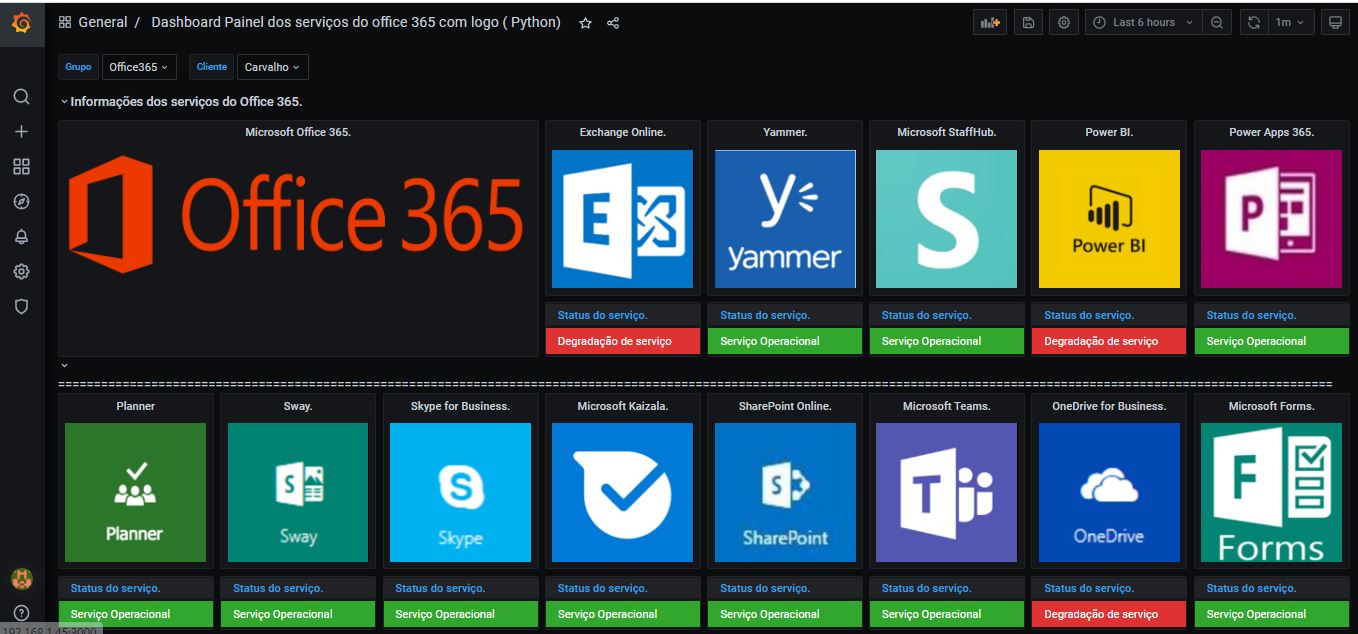The width and height of the screenshot is (1358, 634).
Task: Click Exchange Online's Degradação de serviço status
Action: coord(622,341)
